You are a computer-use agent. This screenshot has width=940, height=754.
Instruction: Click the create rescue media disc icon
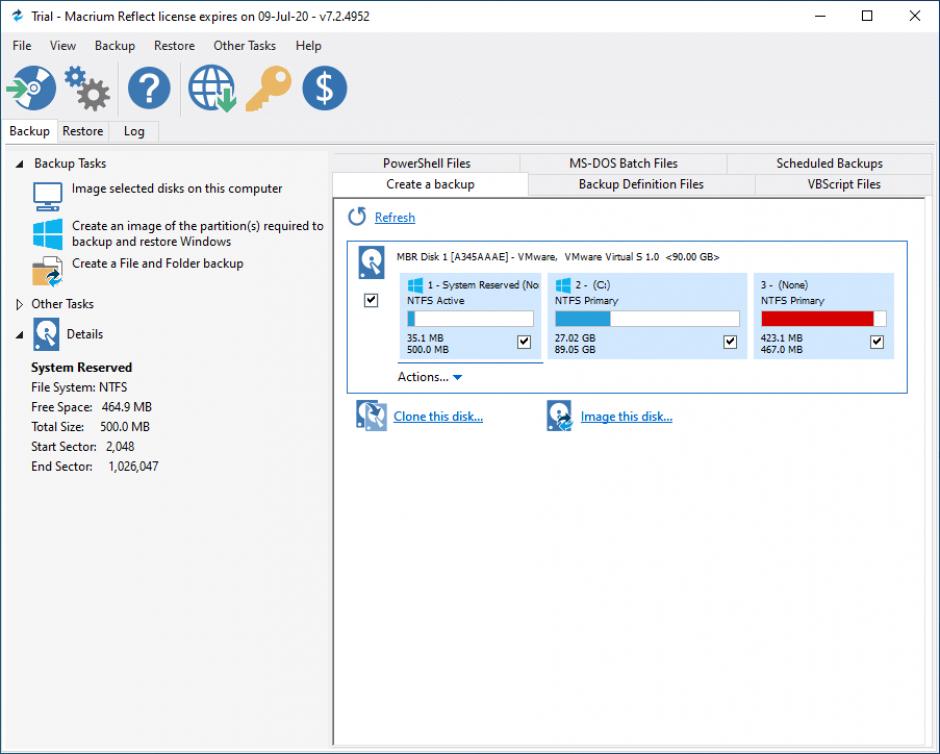32,88
